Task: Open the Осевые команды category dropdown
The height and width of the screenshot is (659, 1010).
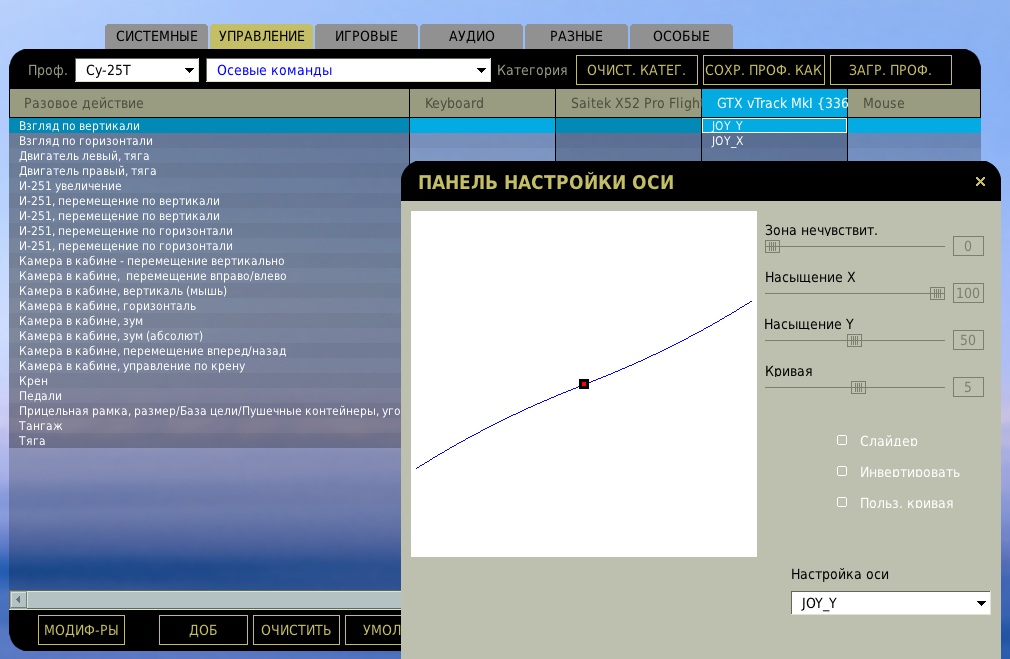Action: (x=348, y=70)
